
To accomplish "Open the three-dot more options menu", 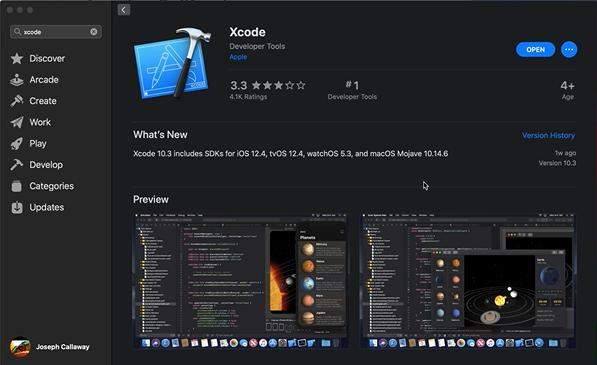I will click(x=569, y=49).
